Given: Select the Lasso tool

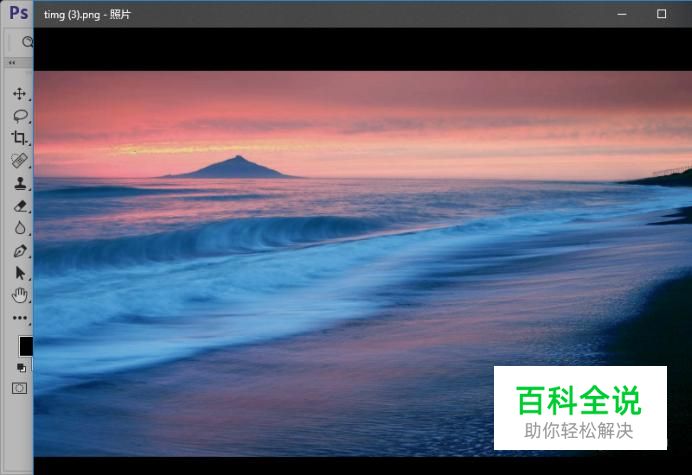Looking at the screenshot, I should pos(19,116).
